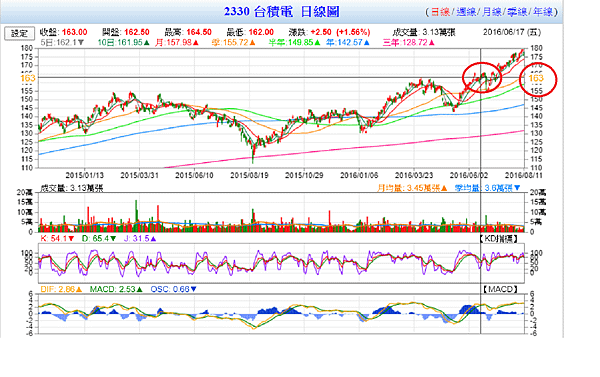
Task: Select the 季均量 monthly volume average label
Action: [x=488, y=188]
